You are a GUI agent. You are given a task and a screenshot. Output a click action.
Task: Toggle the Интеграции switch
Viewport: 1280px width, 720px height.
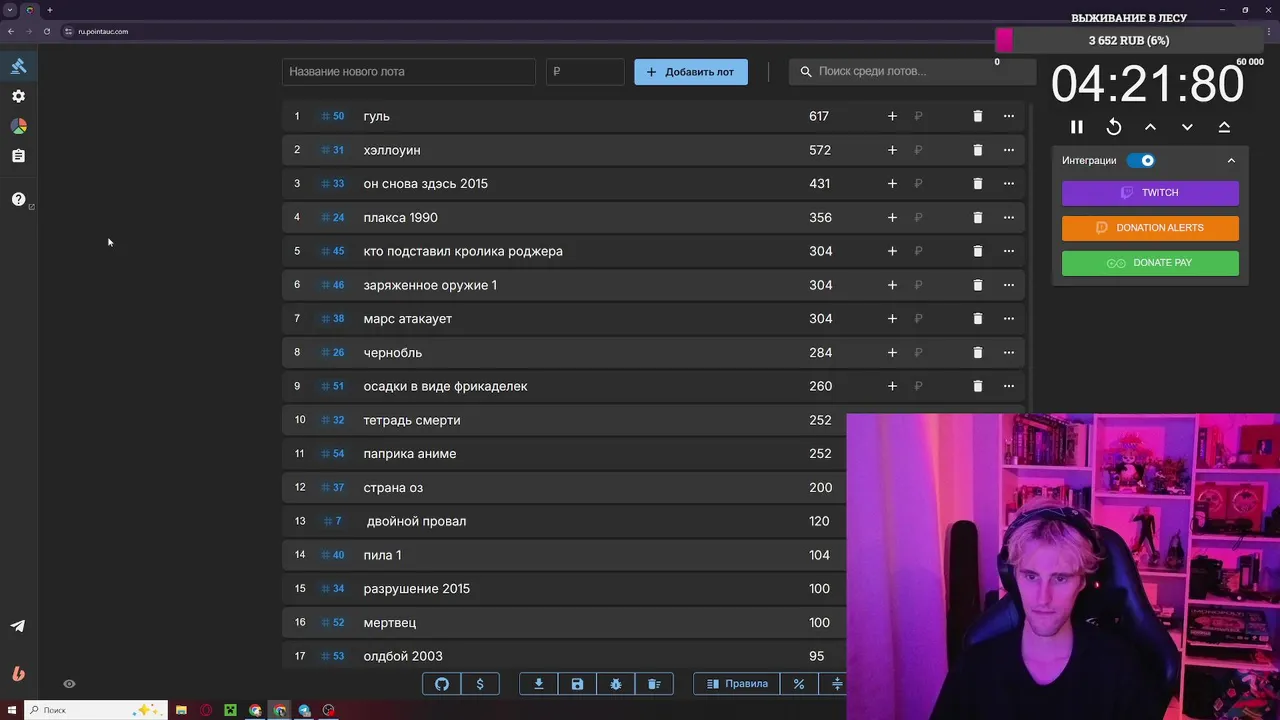(1141, 160)
